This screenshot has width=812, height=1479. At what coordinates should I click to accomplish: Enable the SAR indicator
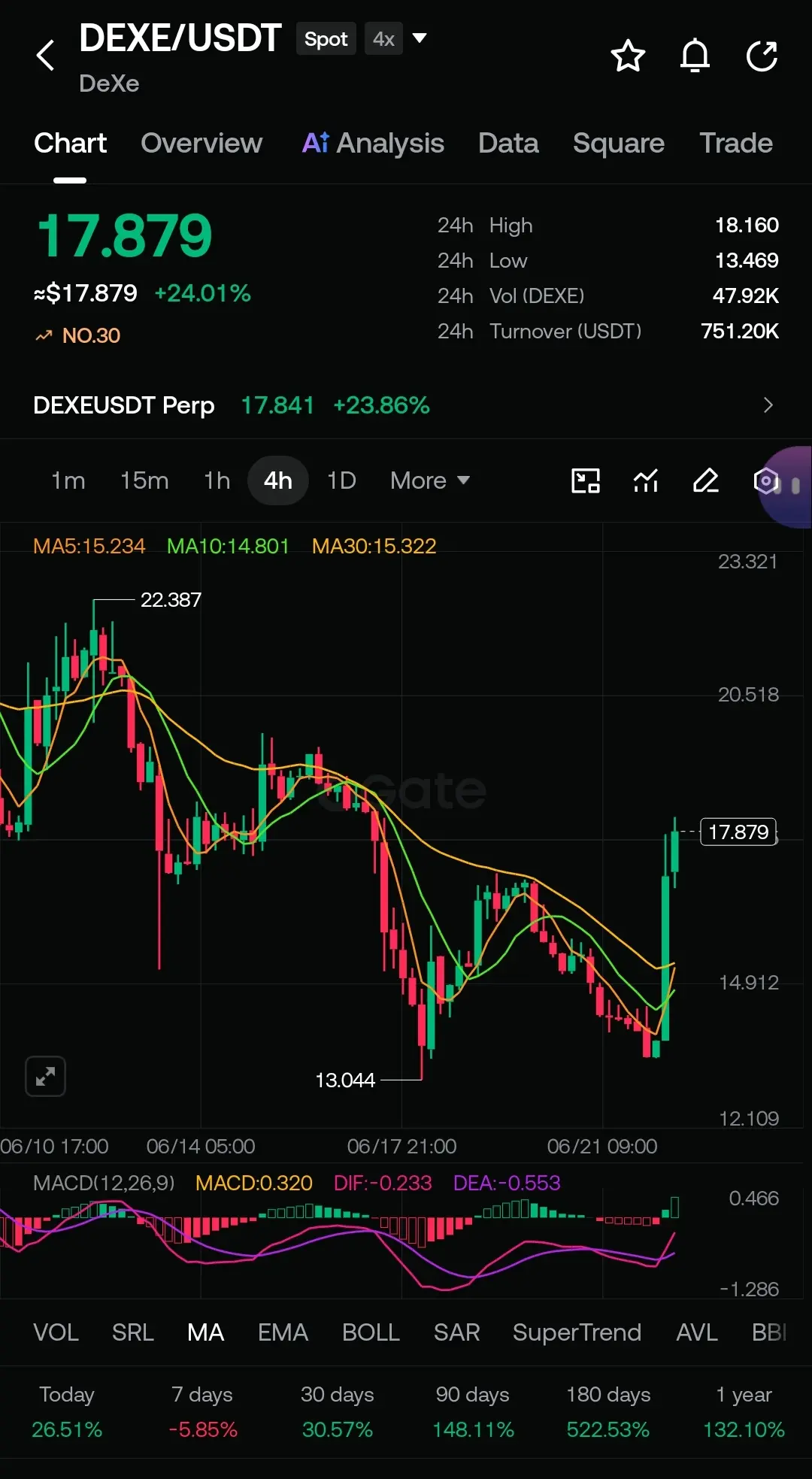456,1332
